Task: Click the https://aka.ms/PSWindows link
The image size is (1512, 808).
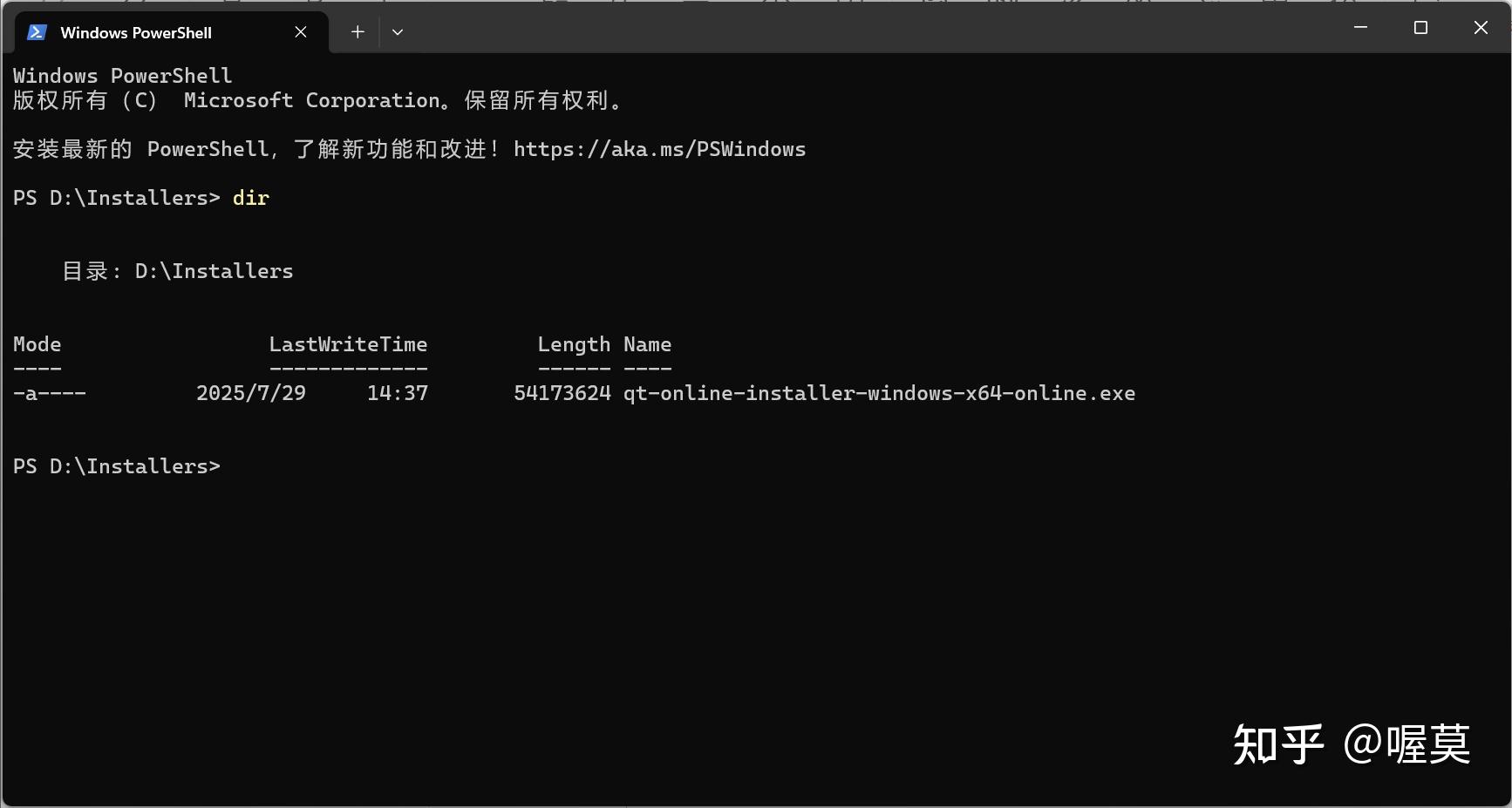Action: coord(660,149)
